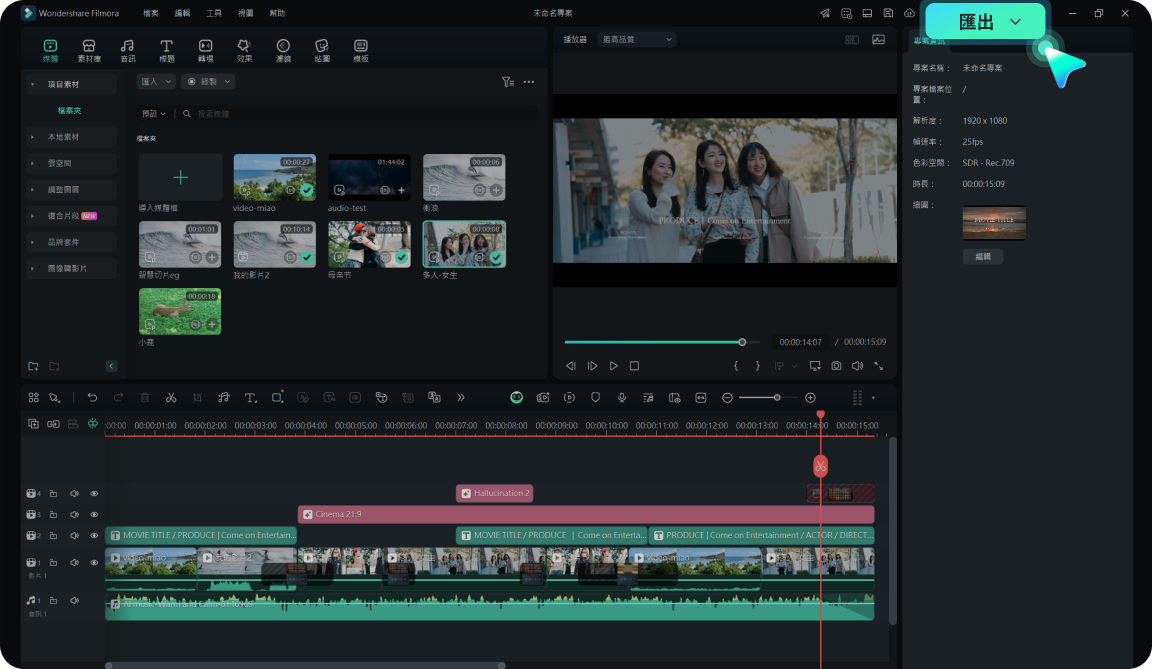Open the 編輯 menu
The height and width of the screenshot is (669, 1152).
pyautogui.click(x=182, y=13)
